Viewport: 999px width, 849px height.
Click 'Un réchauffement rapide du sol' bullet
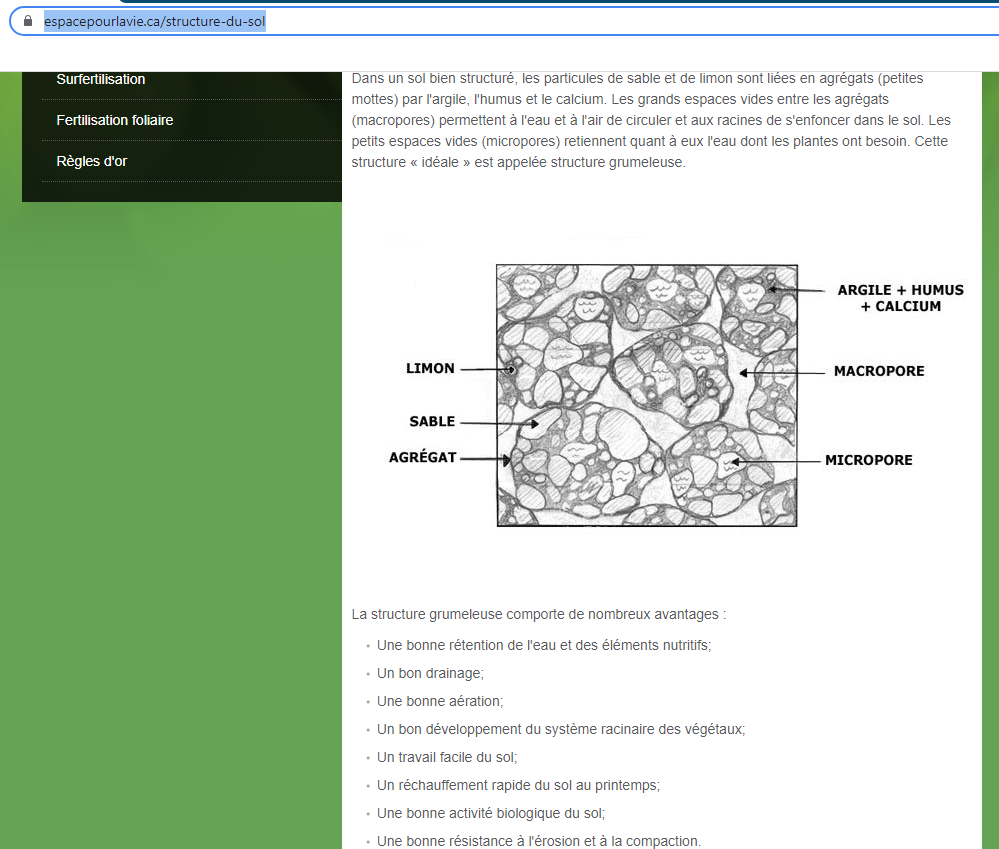point(518,786)
